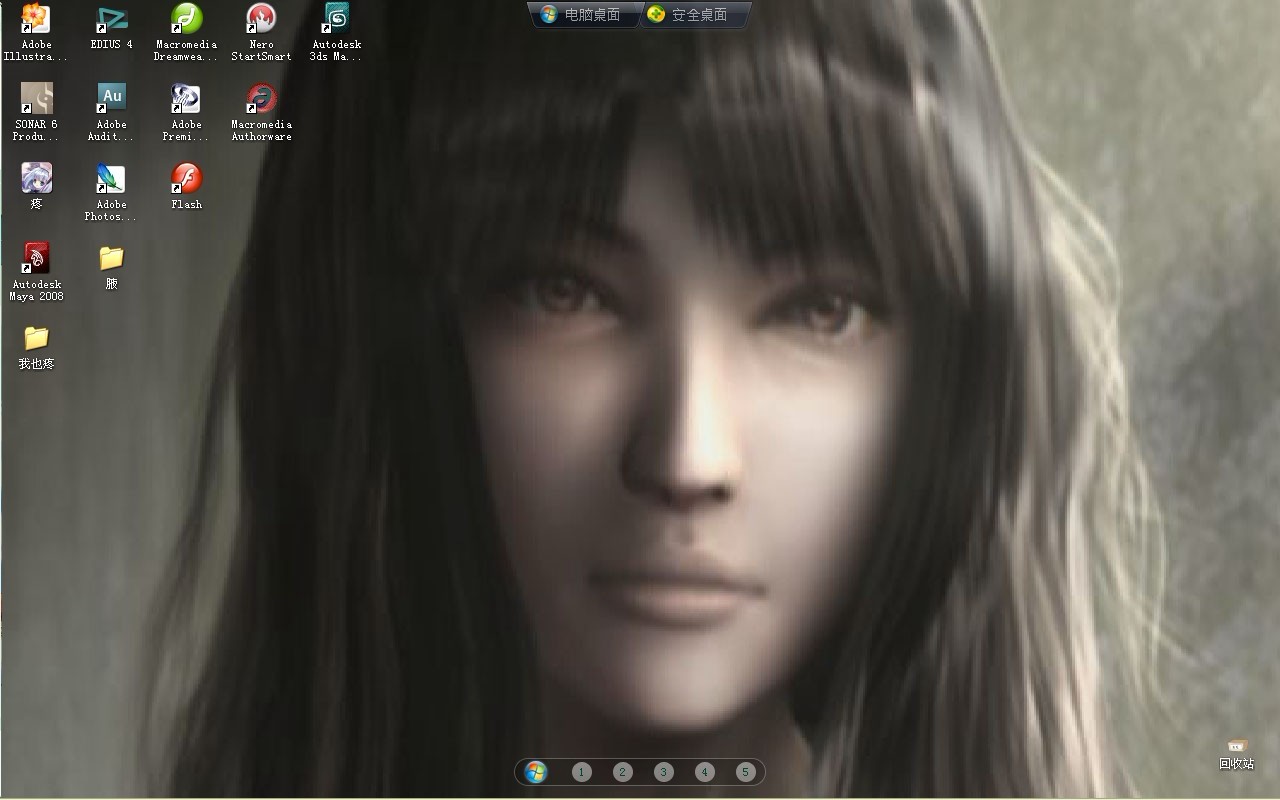This screenshot has width=1280, height=800.
Task: Open the Adobe Photoshop shortcut
Action: pyautogui.click(x=111, y=180)
